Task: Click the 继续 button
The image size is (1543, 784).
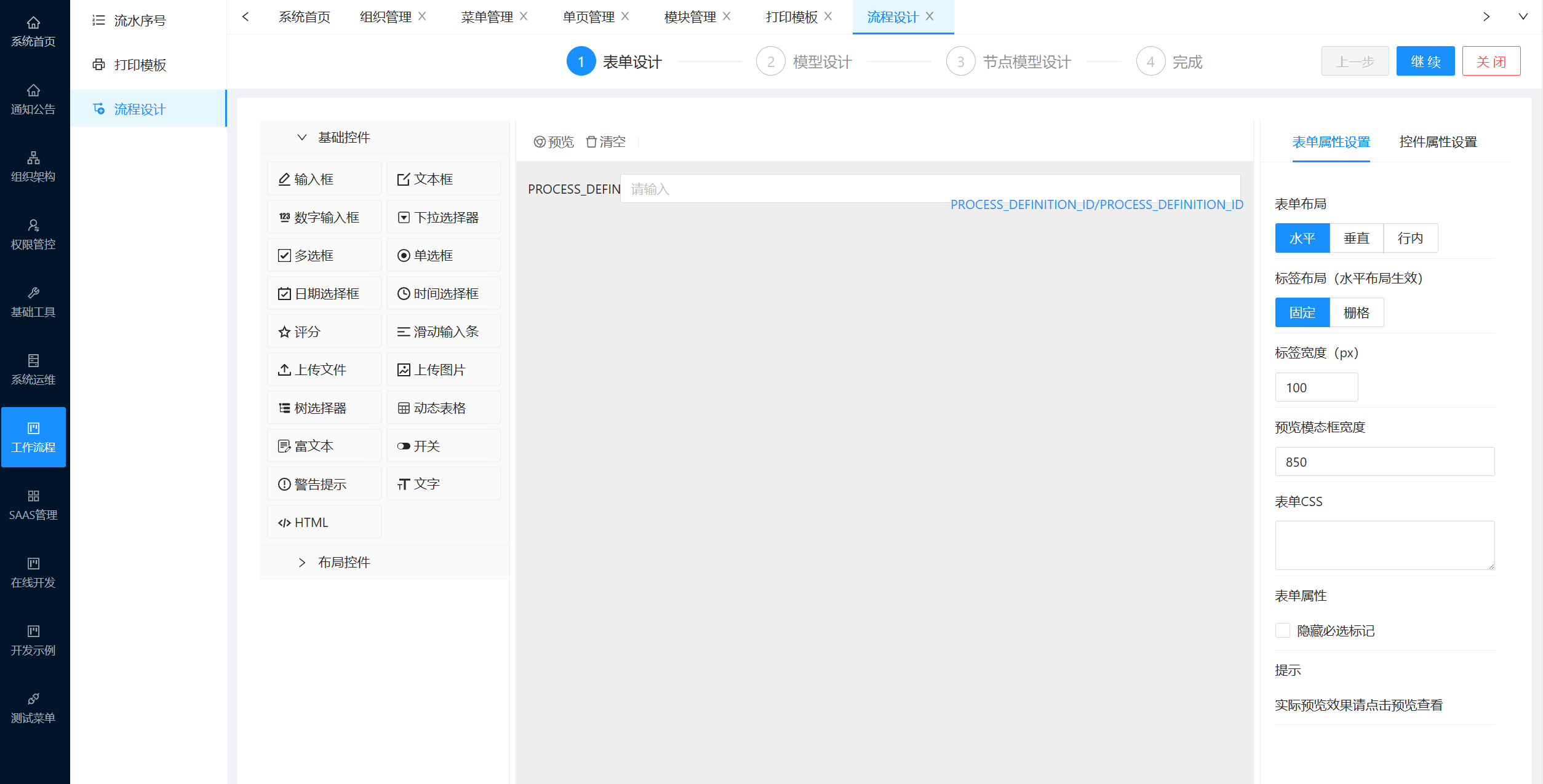Action: pos(1425,61)
